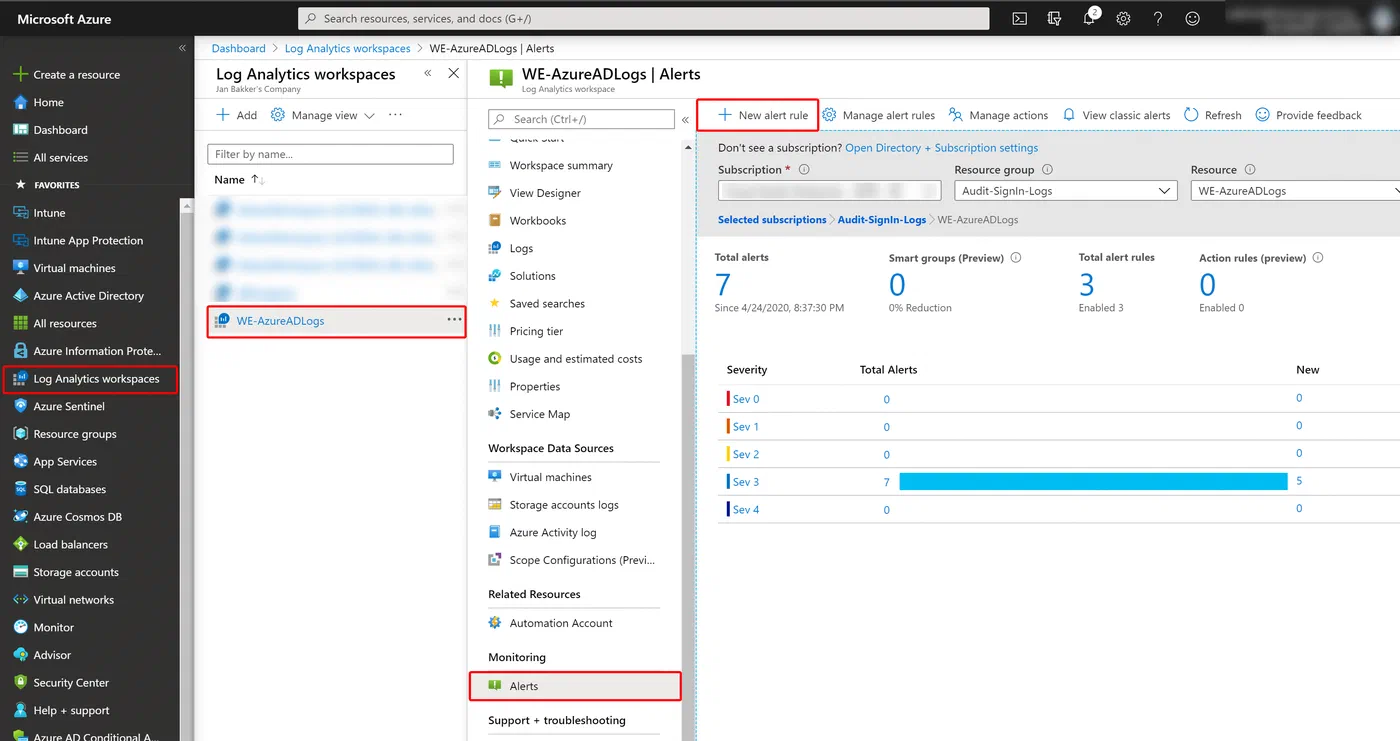This screenshot has width=1400, height=741.
Task: Open Resource group dropdown Audit-SignIn-Logs
Action: click(1065, 191)
